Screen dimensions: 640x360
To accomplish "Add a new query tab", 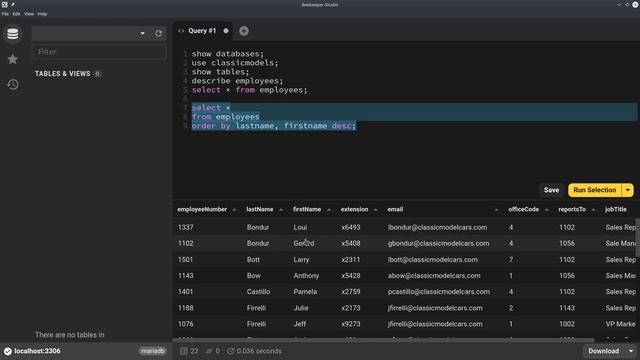I will [244, 31].
